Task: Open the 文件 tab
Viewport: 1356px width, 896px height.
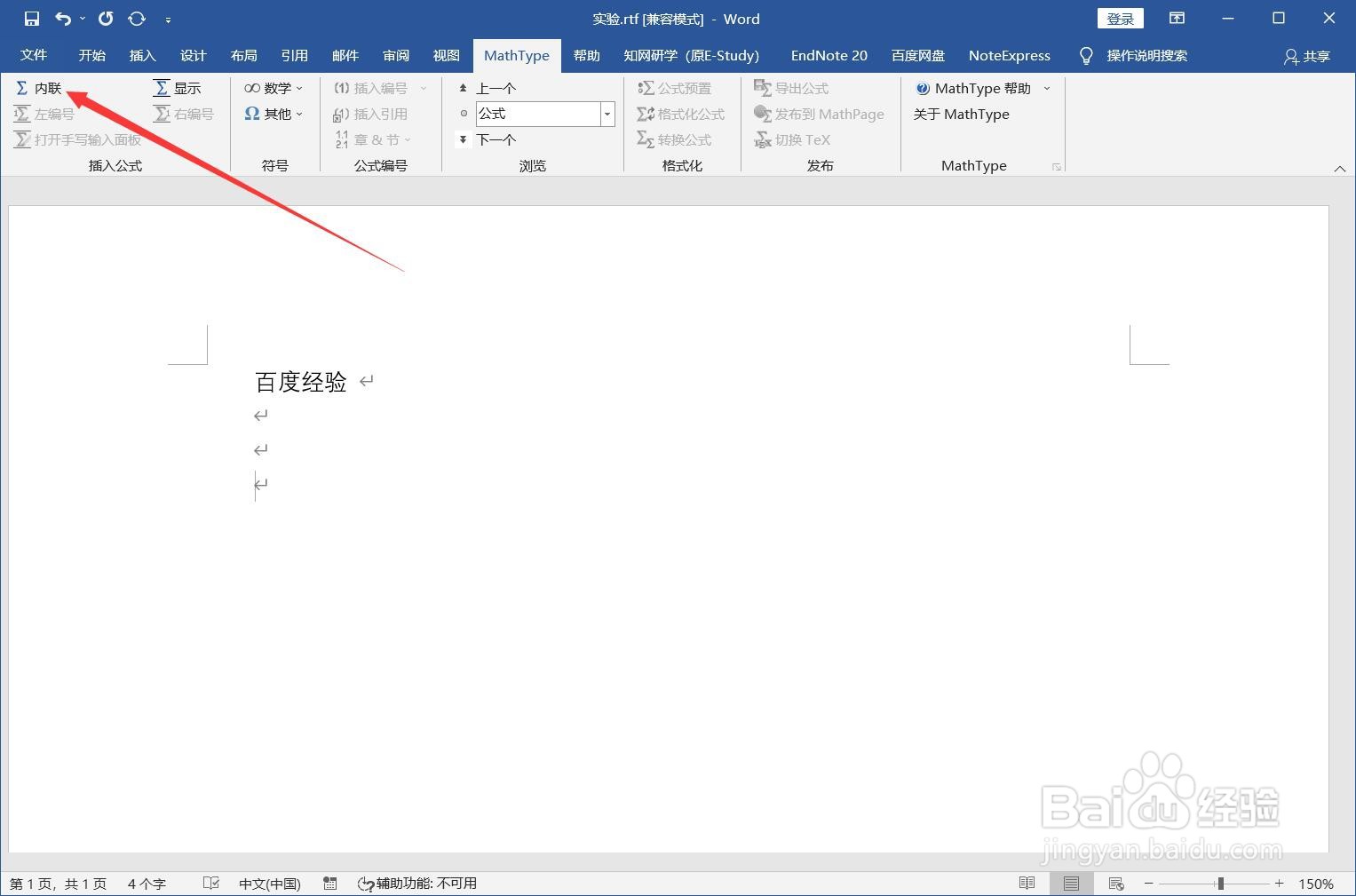Action: coord(34,55)
